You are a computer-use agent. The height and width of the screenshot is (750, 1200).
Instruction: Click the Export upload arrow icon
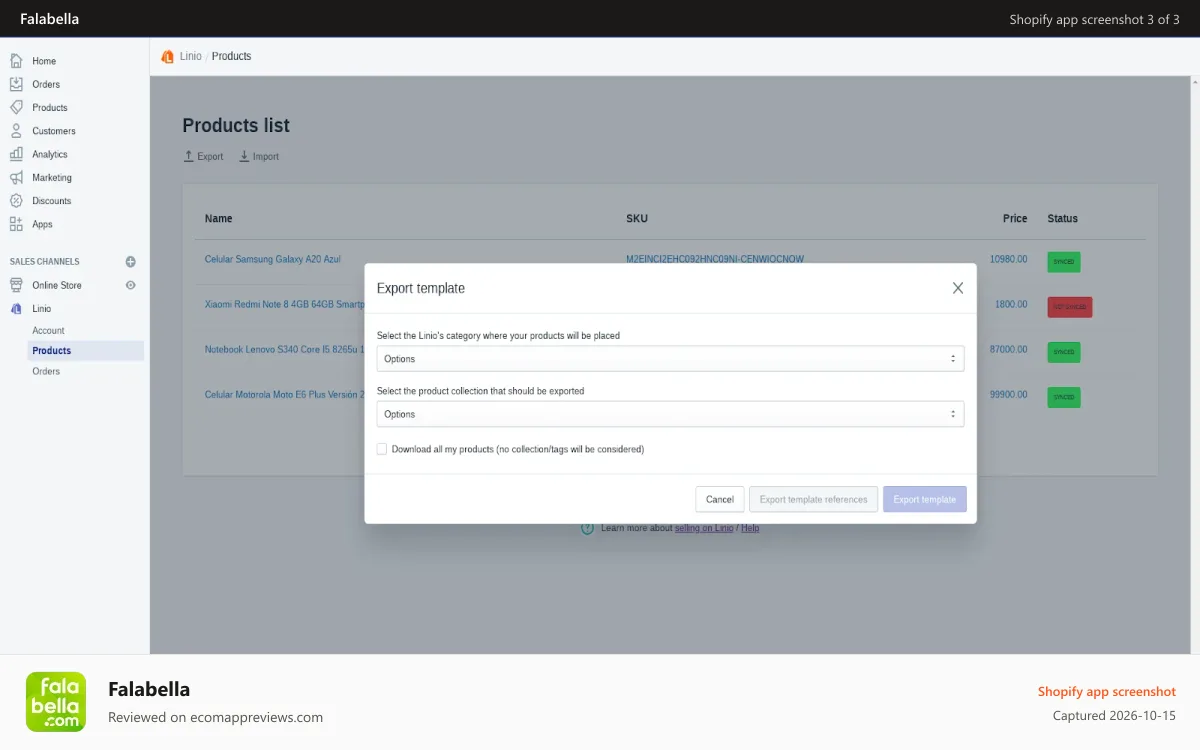[x=189, y=156]
